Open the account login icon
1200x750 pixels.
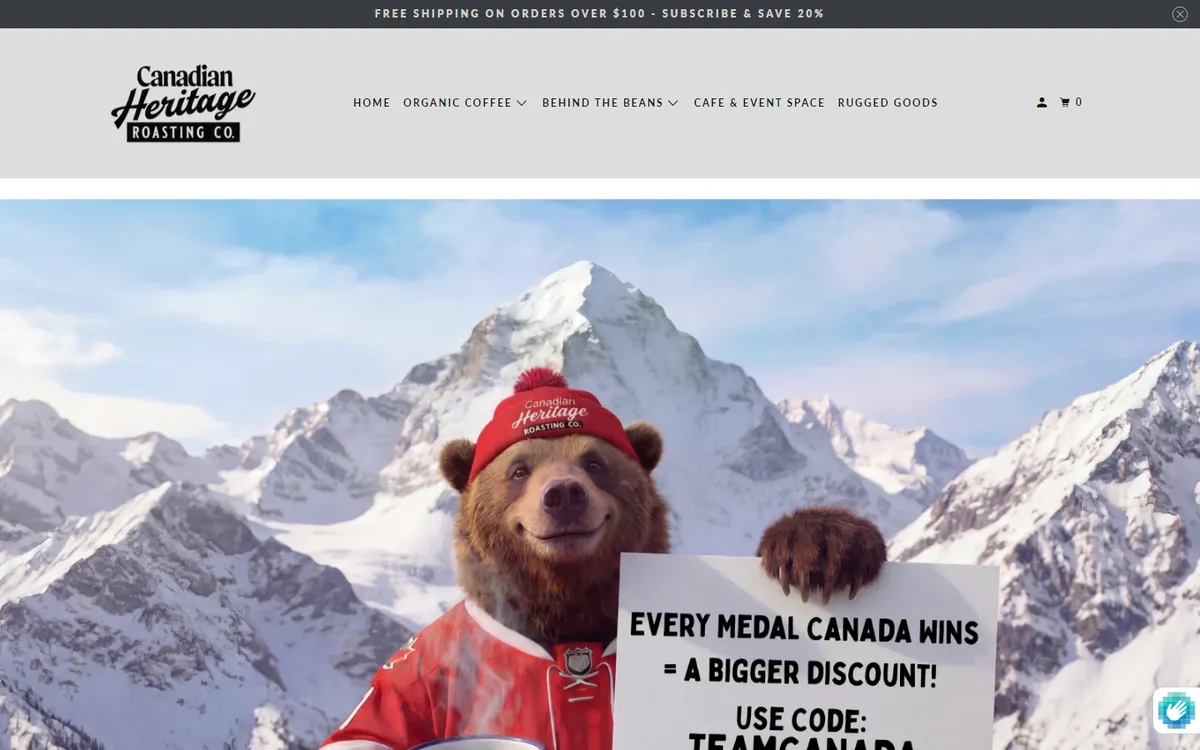[x=1042, y=102]
